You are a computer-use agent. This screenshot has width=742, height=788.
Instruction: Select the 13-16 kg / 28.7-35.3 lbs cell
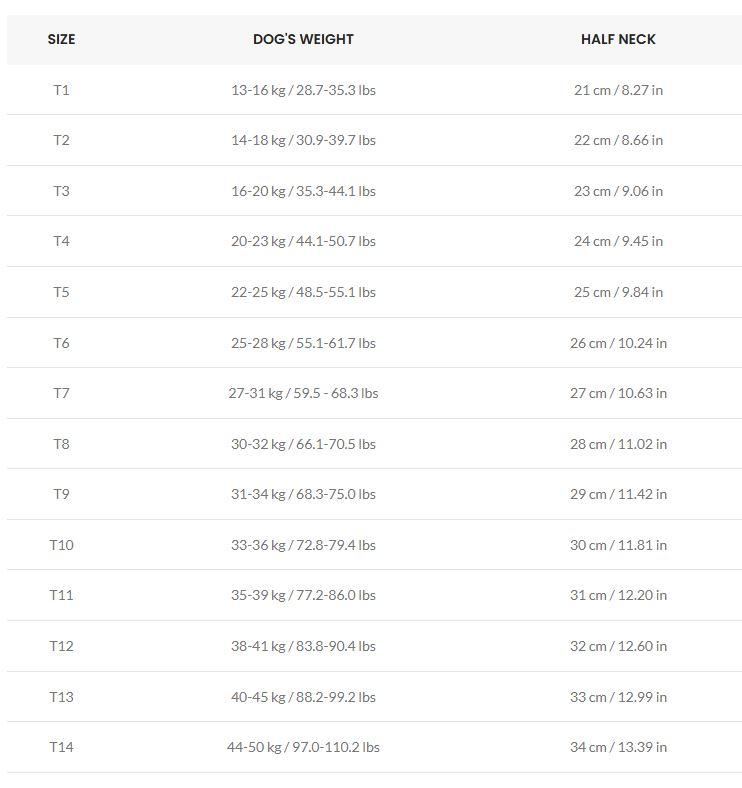303,90
